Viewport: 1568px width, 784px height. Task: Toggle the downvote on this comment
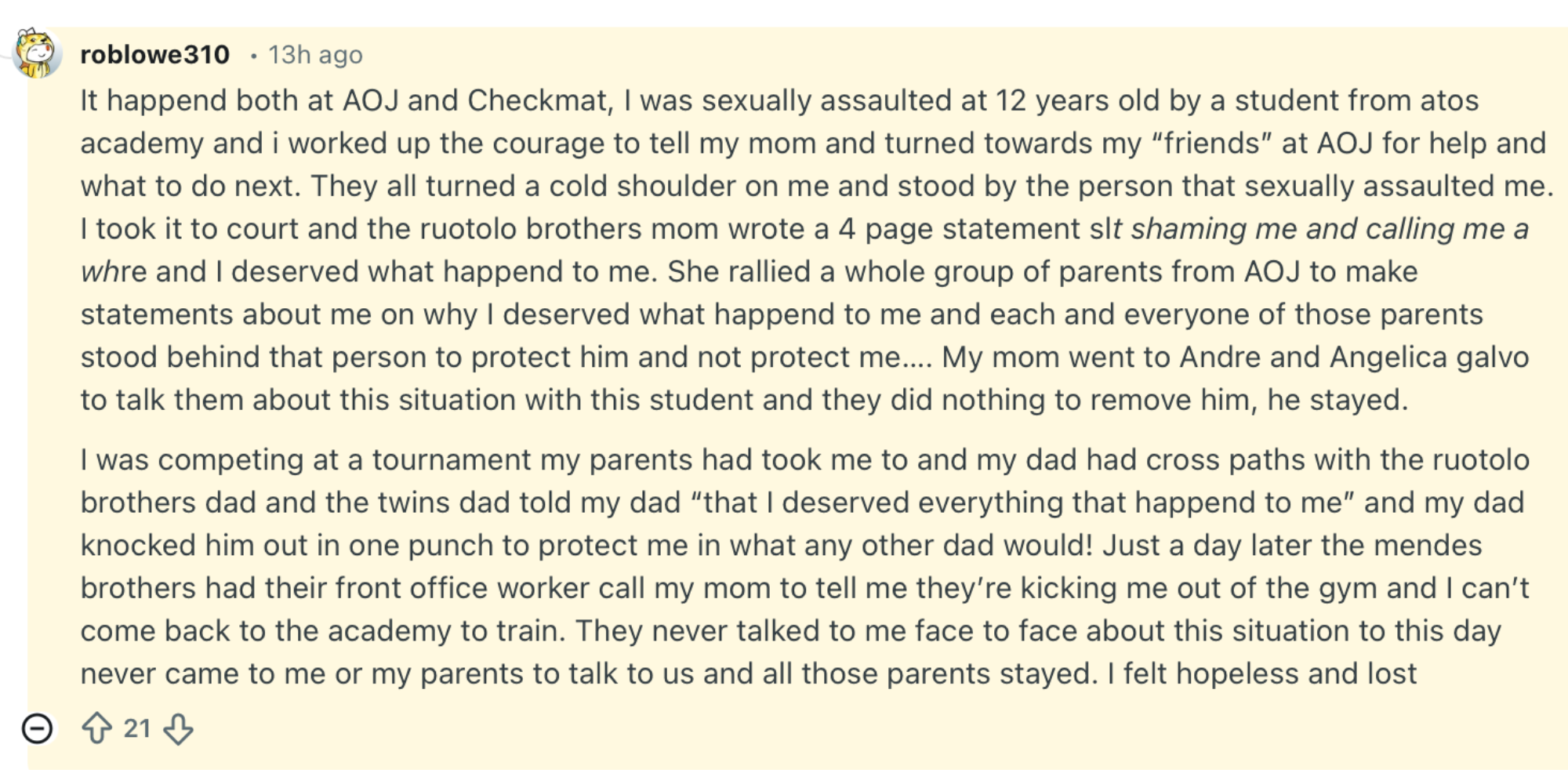[x=180, y=730]
